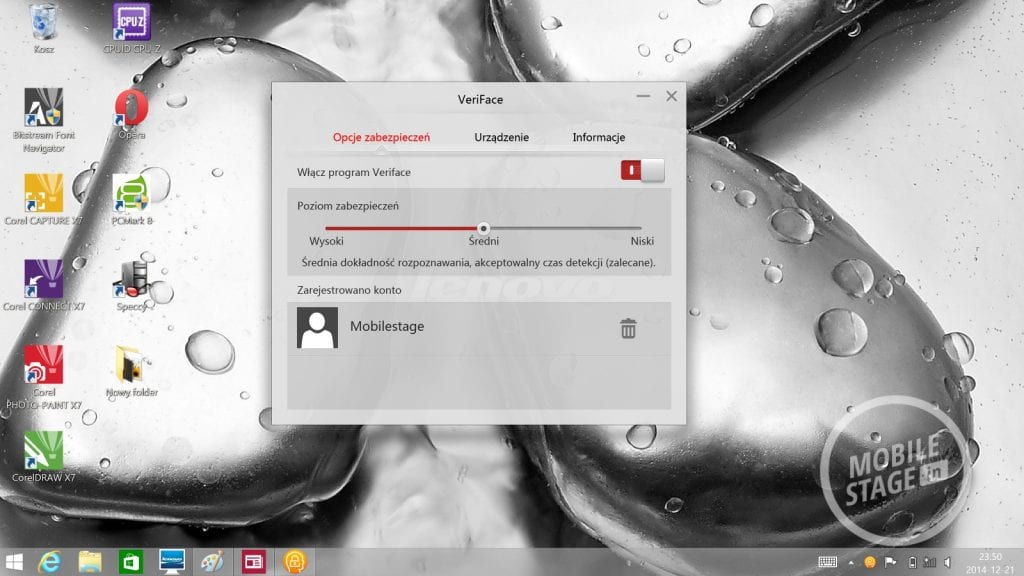The width and height of the screenshot is (1024, 576).
Task: Minimize the VeriFace window
Action: [641, 97]
